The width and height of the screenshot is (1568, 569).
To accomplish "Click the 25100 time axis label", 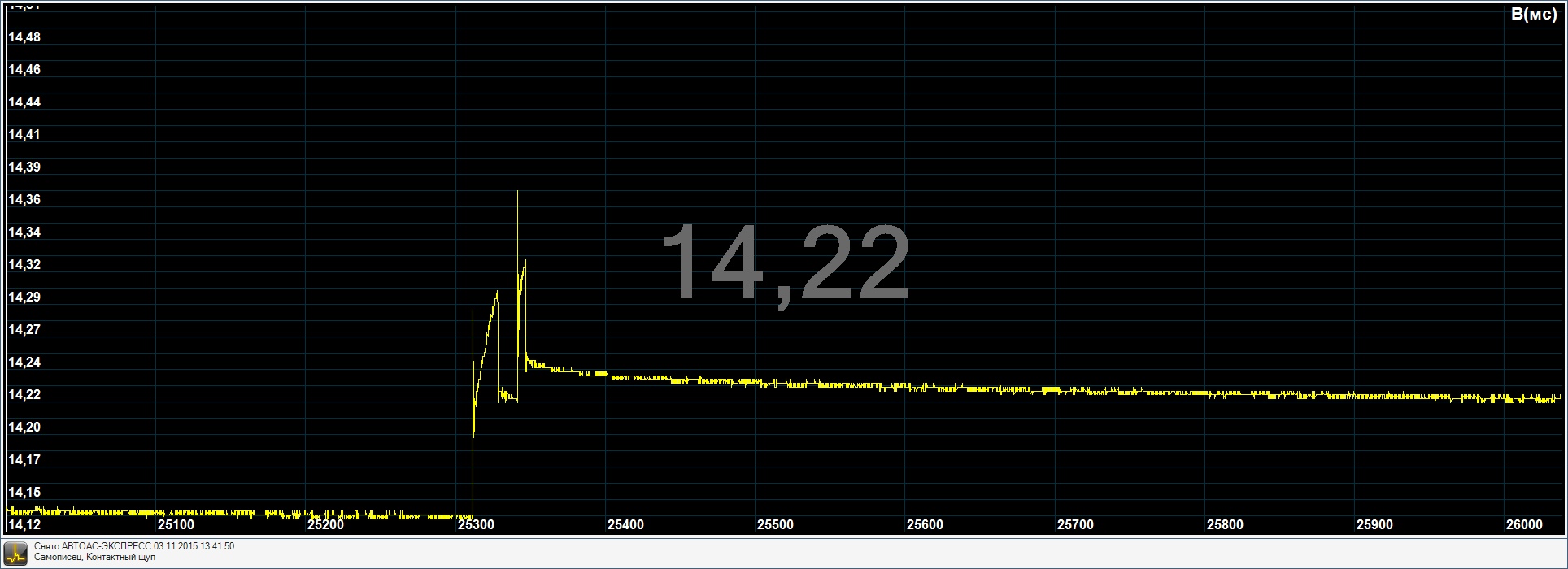I will pyautogui.click(x=176, y=524).
